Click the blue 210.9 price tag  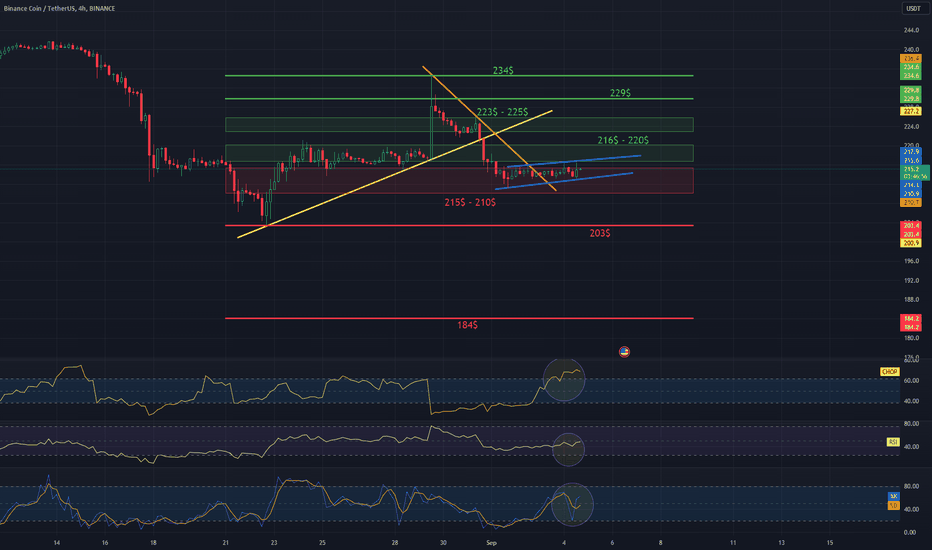coord(911,194)
